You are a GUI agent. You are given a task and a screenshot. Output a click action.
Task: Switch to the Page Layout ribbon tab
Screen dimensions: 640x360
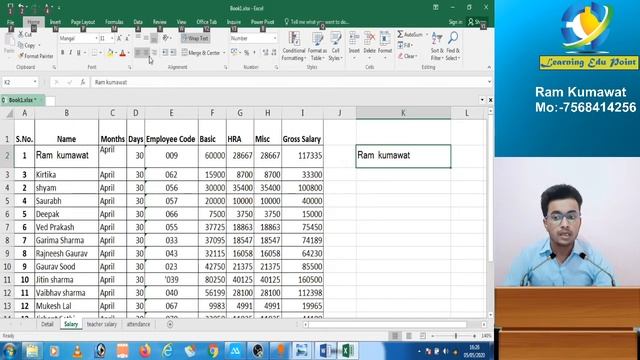coord(83,22)
